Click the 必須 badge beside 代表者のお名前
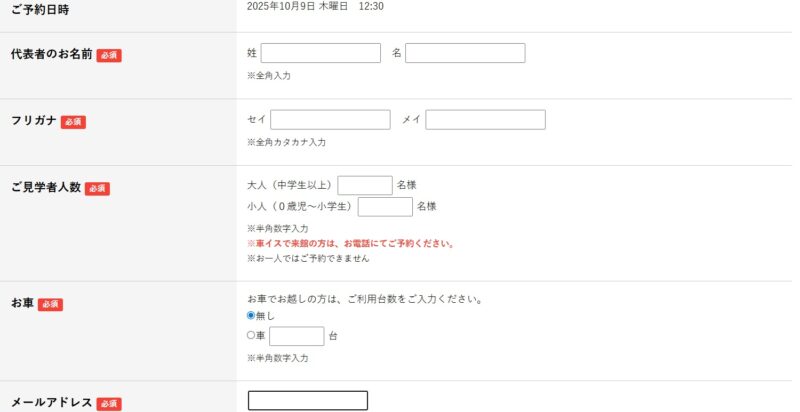800x412 pixels. (x=109, y=55)
